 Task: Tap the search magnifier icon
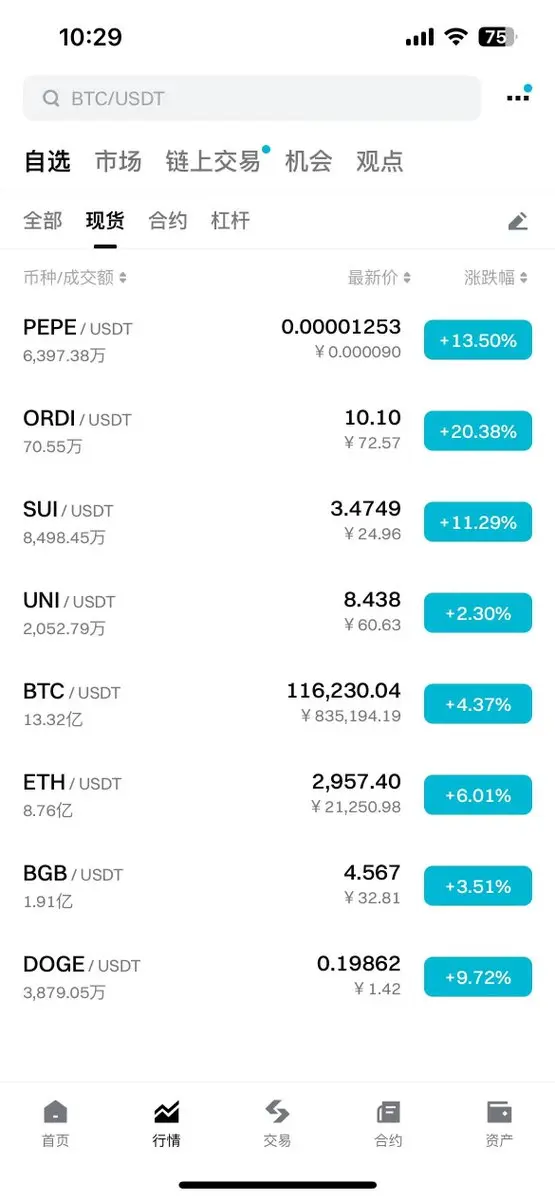50,98
